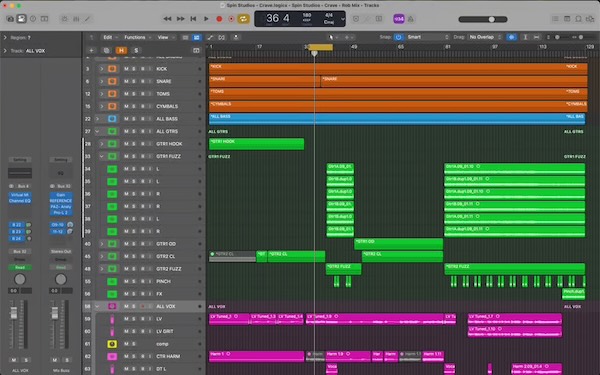Collapse the GTR1 FUZZ track stack
Viewport: 600px width, 375px height.
point(102,156)
